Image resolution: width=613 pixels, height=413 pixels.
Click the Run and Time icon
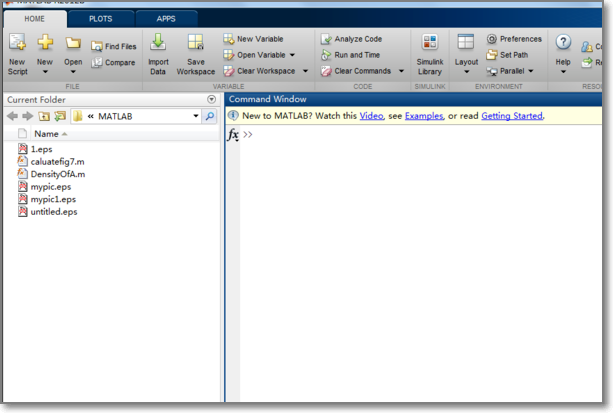(x=326, y=55)
